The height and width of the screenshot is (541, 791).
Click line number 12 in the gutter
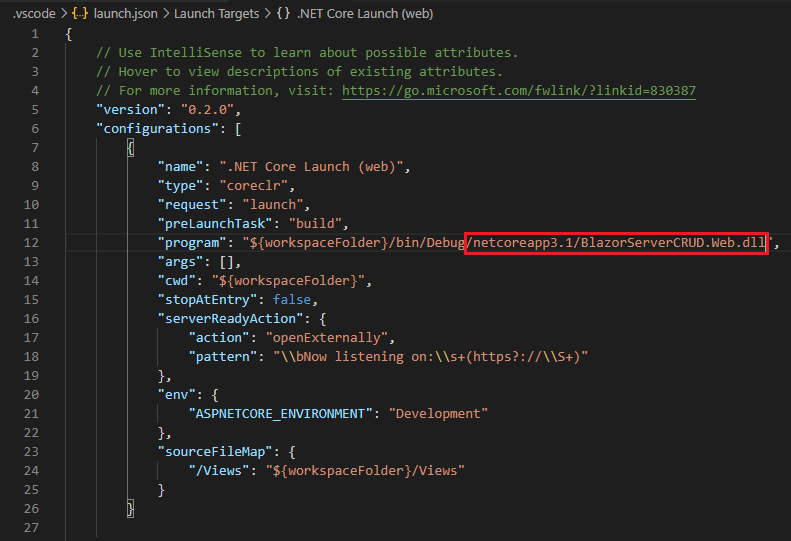[33, 243]
